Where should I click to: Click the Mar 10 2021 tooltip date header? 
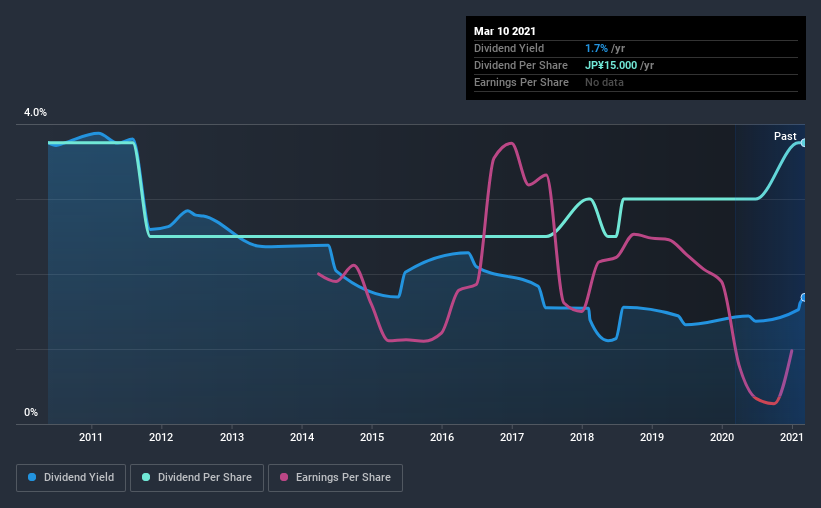click(x=505, y=31)
